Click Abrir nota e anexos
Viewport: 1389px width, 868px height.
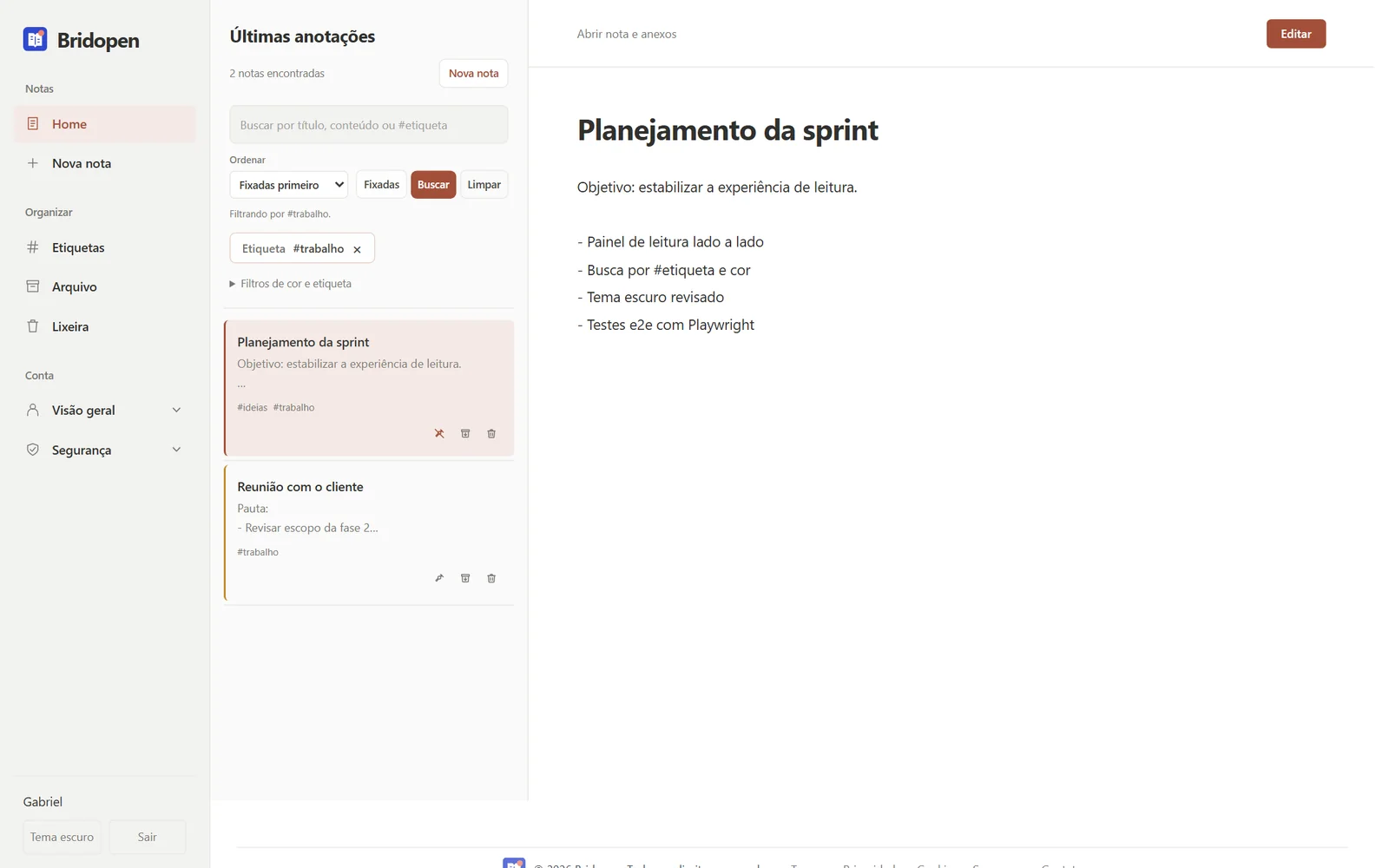pyautogui.click(x=627, y=34)
